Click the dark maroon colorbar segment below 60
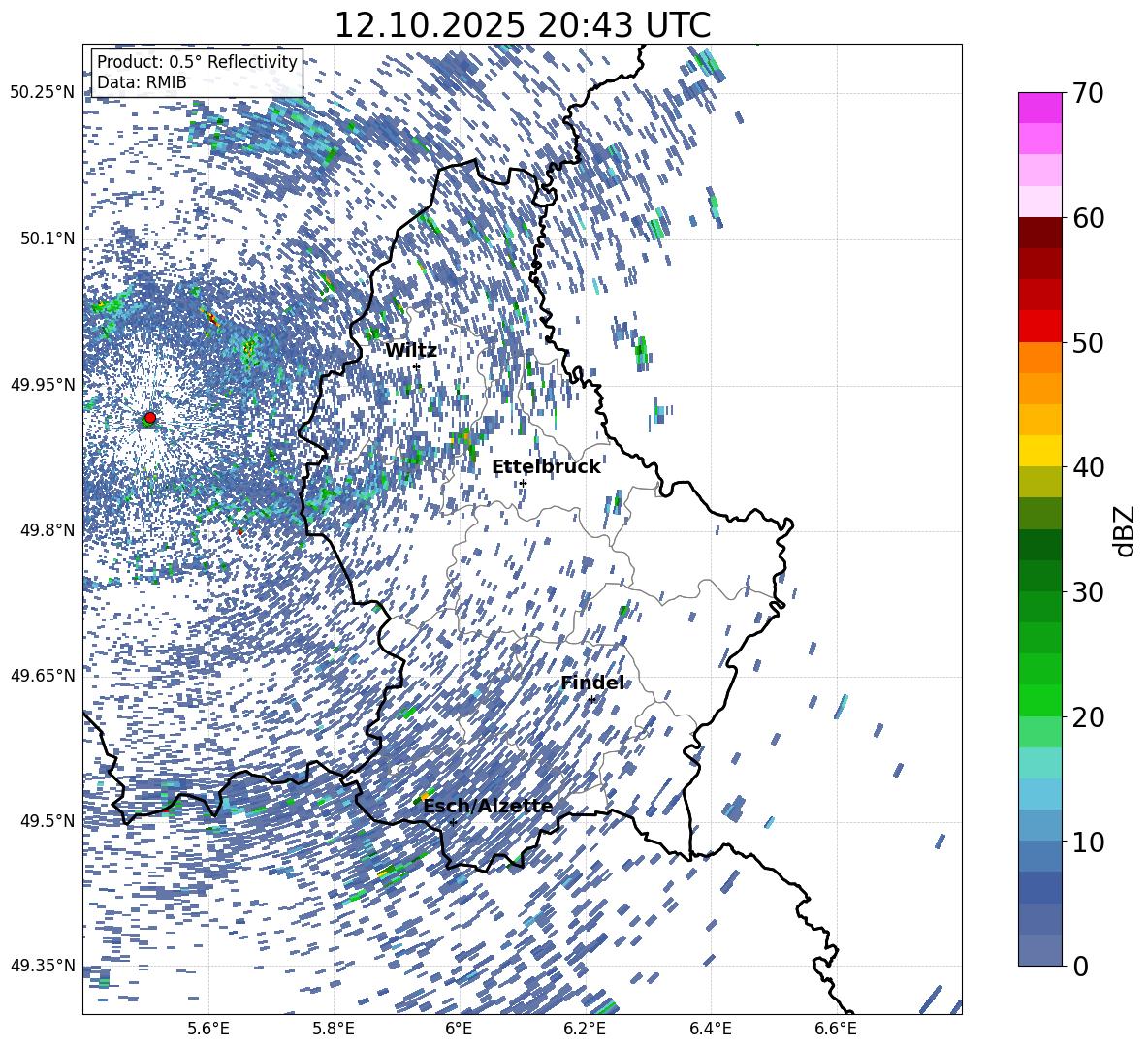 pyautogui.click(x=1039, y=233)
